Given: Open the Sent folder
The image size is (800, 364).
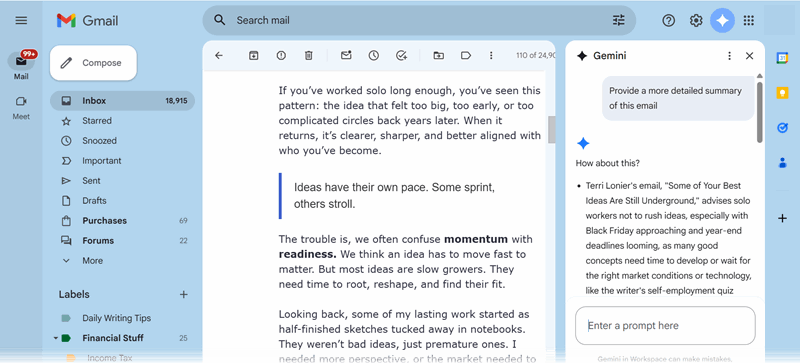Looking at the screenshot, I should (x=122, y=181).
